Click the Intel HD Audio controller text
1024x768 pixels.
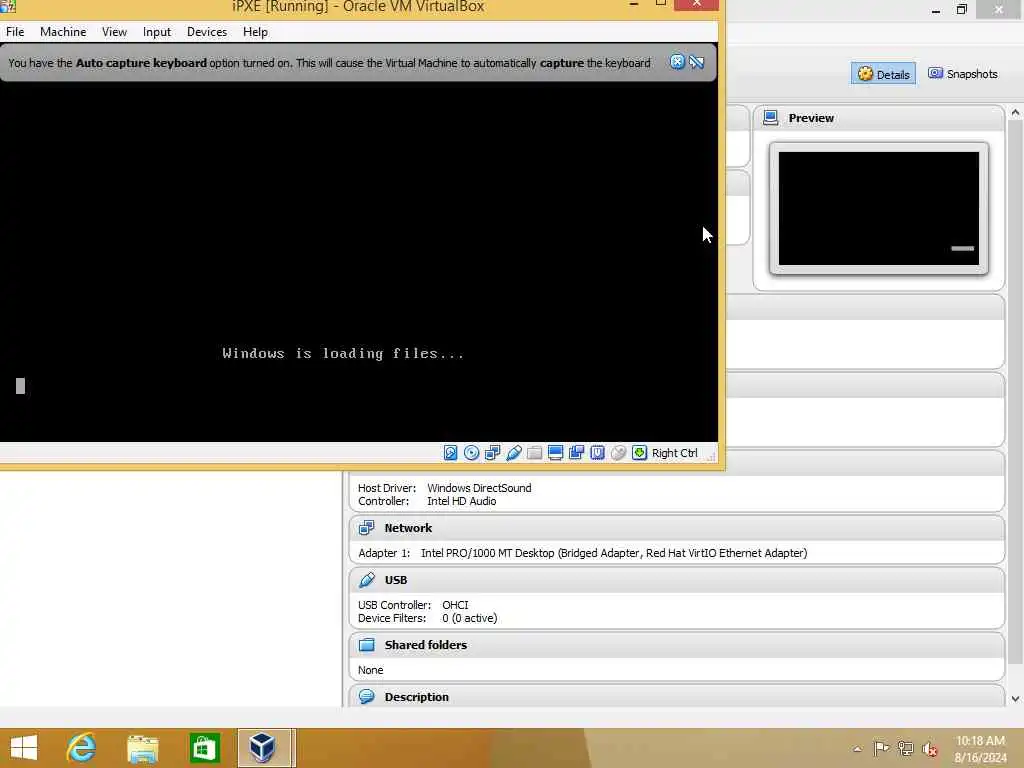coord(462,502)
